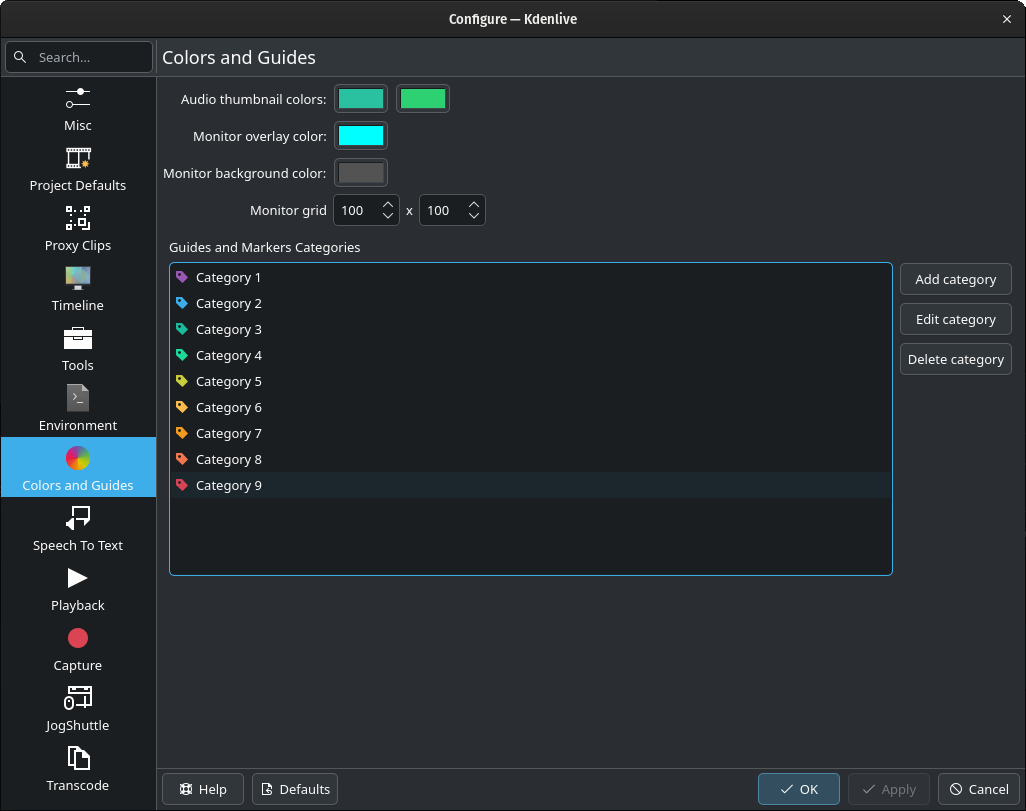Open the Misc settings page
The height and width of the screenshot is (811, 1026).
78,109
